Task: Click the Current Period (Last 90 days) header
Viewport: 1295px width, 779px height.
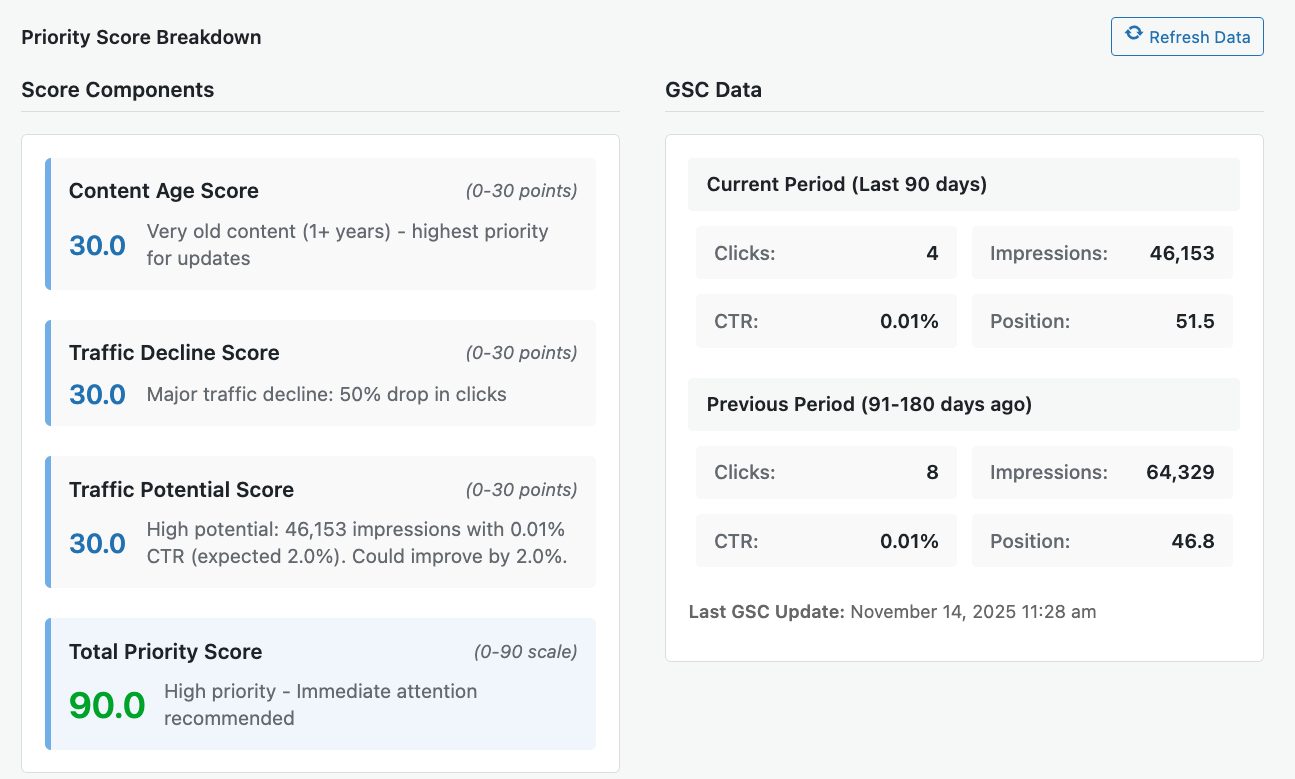Action: [x=847, y=184]
